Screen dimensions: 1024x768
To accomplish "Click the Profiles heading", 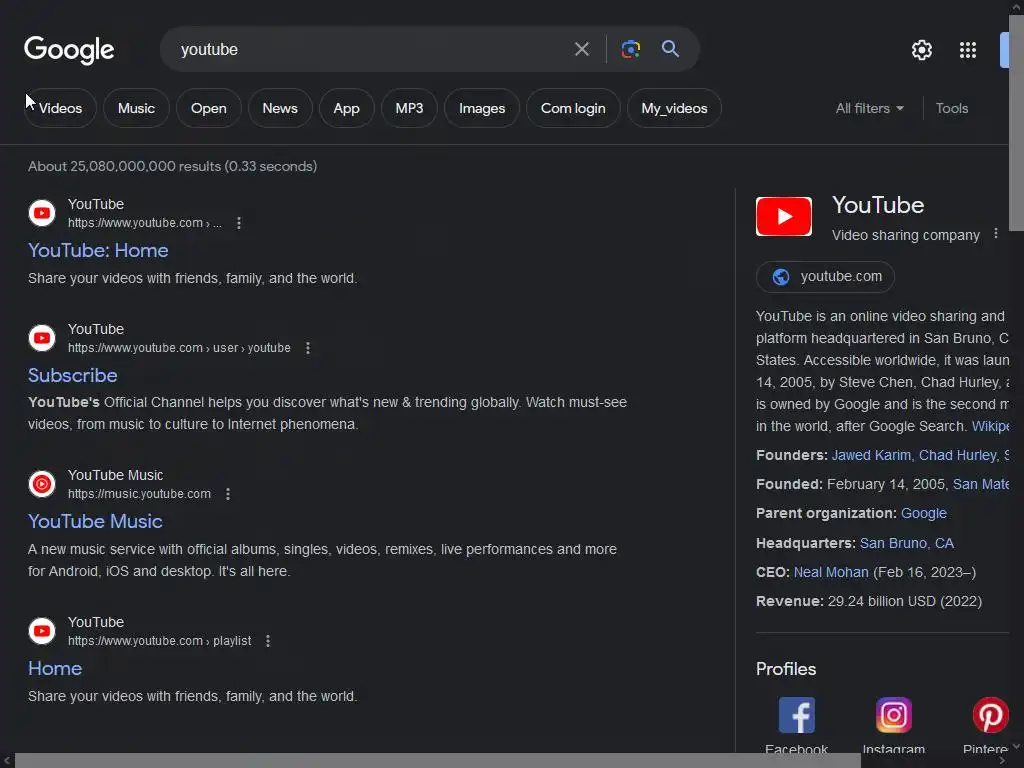I will tap(786, 669).
